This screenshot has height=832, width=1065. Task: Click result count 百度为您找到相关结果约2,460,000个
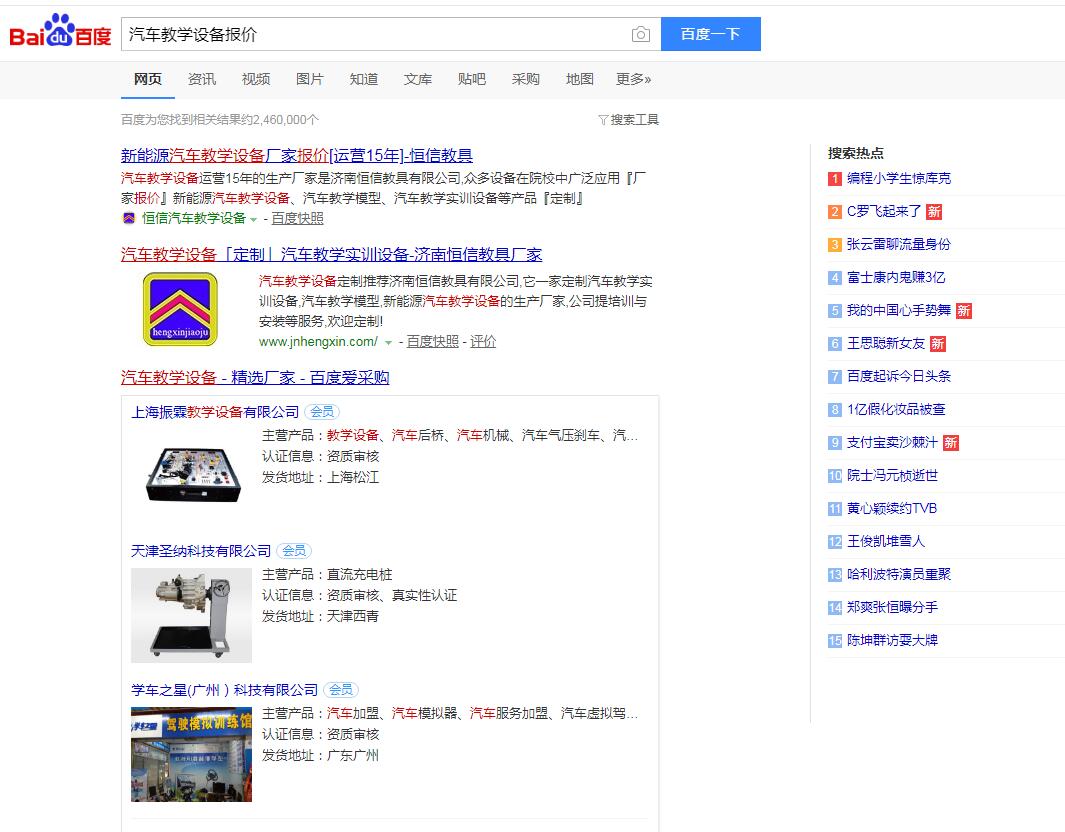[x=219, y=120]
